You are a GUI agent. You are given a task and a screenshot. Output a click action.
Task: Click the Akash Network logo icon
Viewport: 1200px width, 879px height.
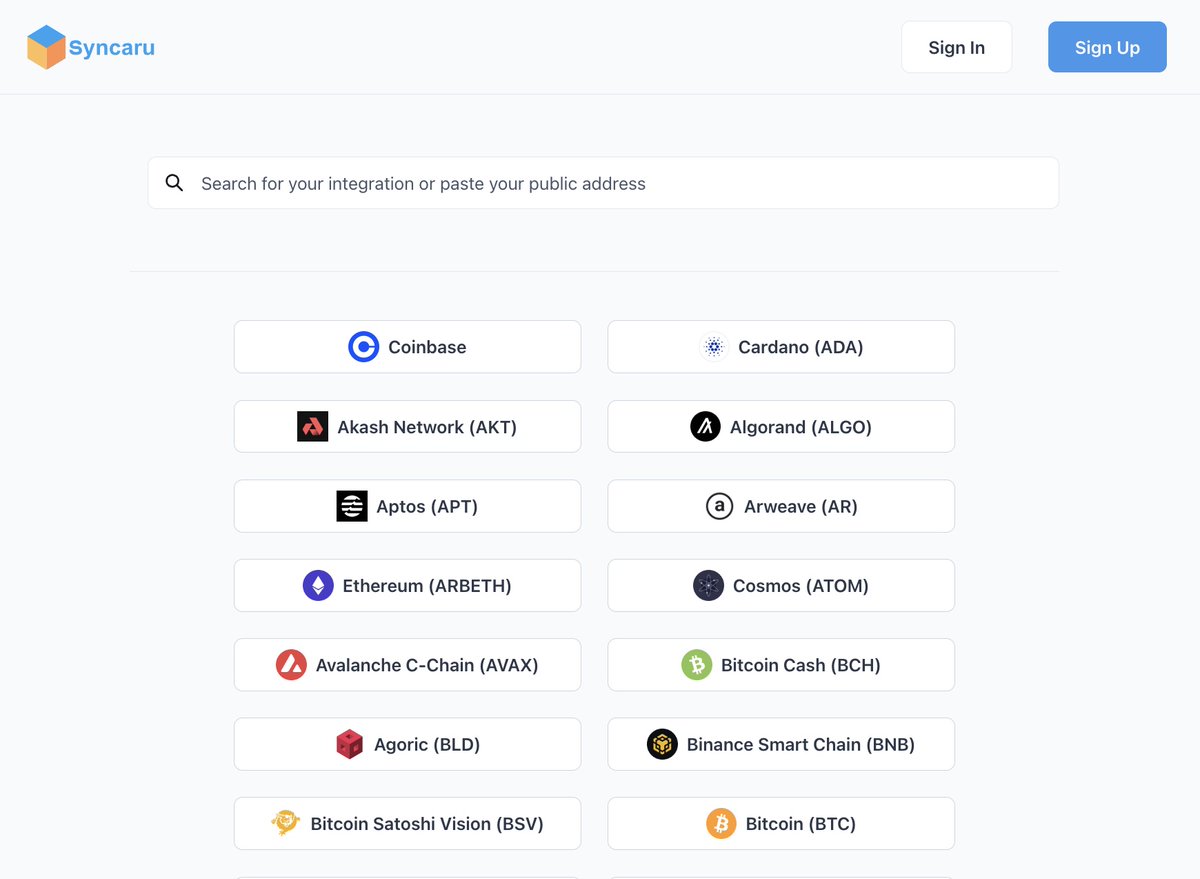(x=312, y=427)
